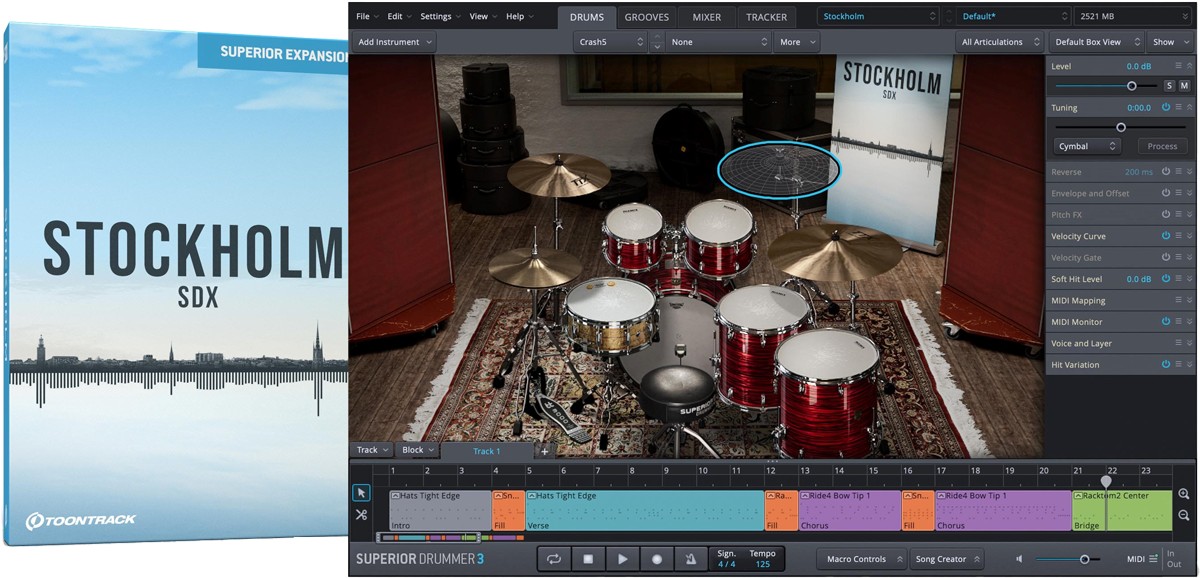Open the Default* preset dropdown
This screenshot has height=578, width=1200.
point(1014,17)
